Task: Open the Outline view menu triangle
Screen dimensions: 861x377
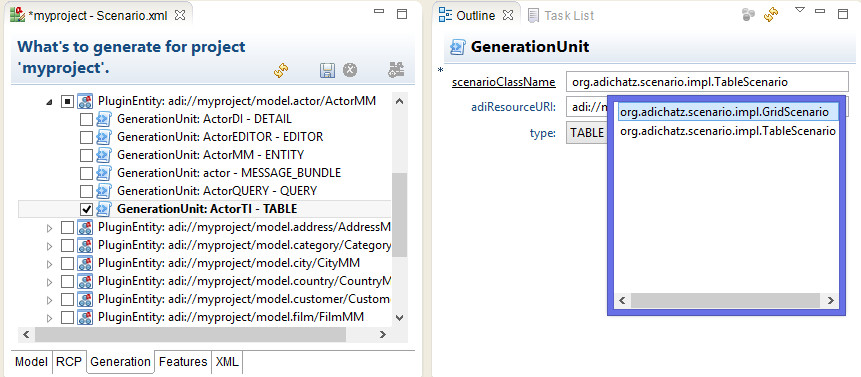Action: (x=800, y=10)
